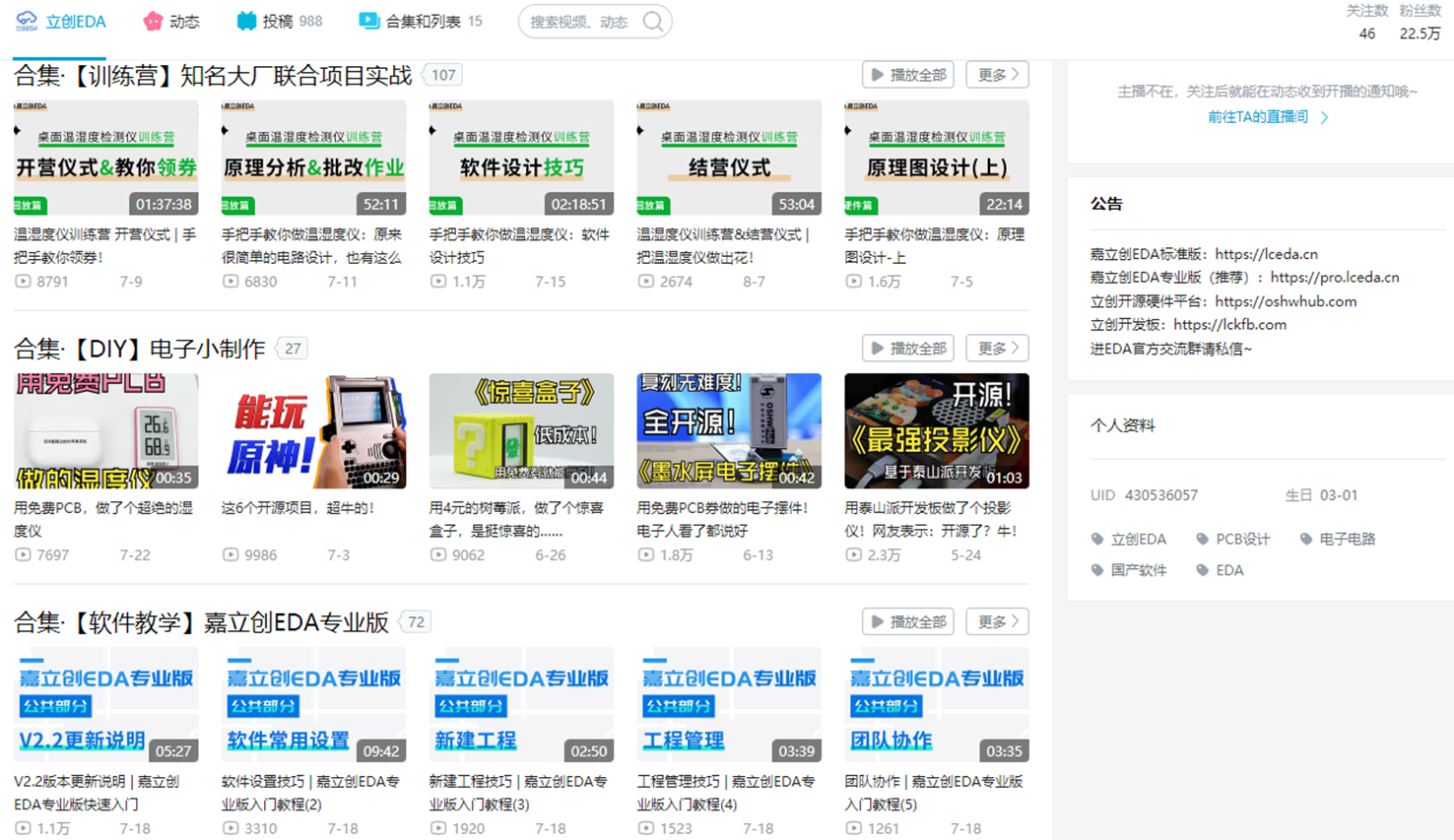The height and width of the screenshot is (840, 1454).
Task: Expand more of the 软件教学 collection
Action: pos(998,622)
